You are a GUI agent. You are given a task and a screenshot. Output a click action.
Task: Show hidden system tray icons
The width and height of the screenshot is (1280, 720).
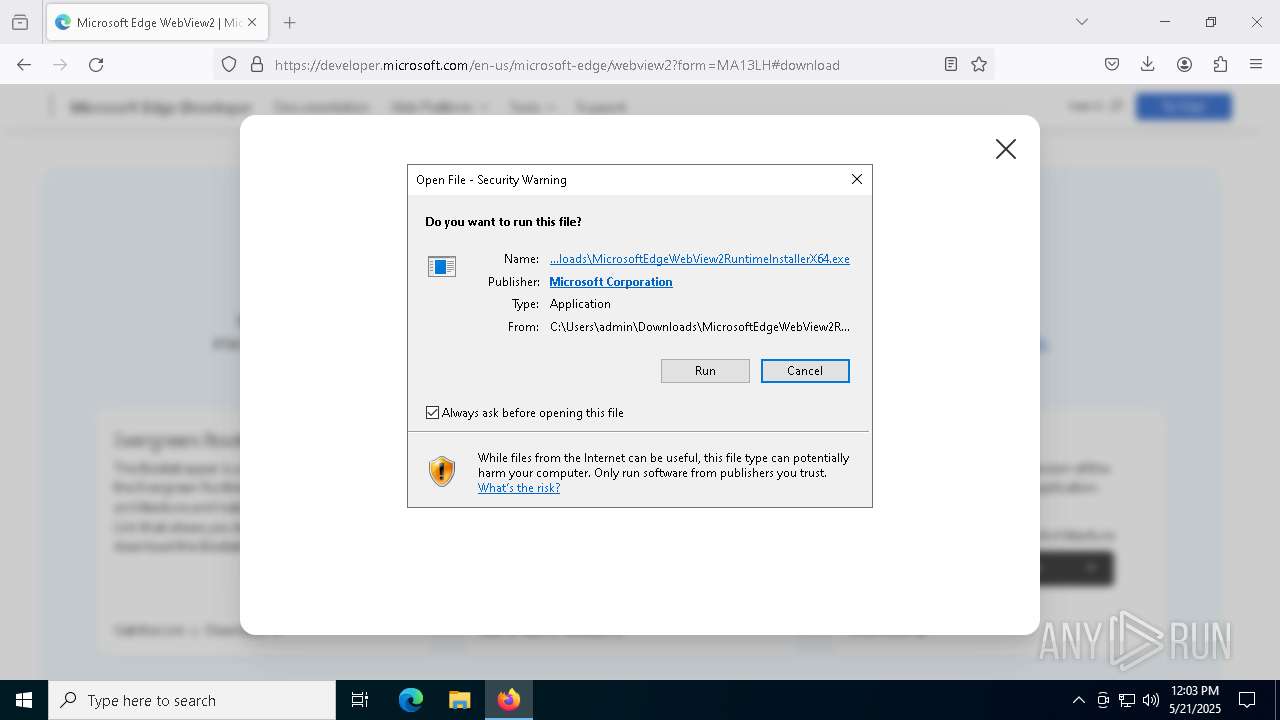point(1078,700)
